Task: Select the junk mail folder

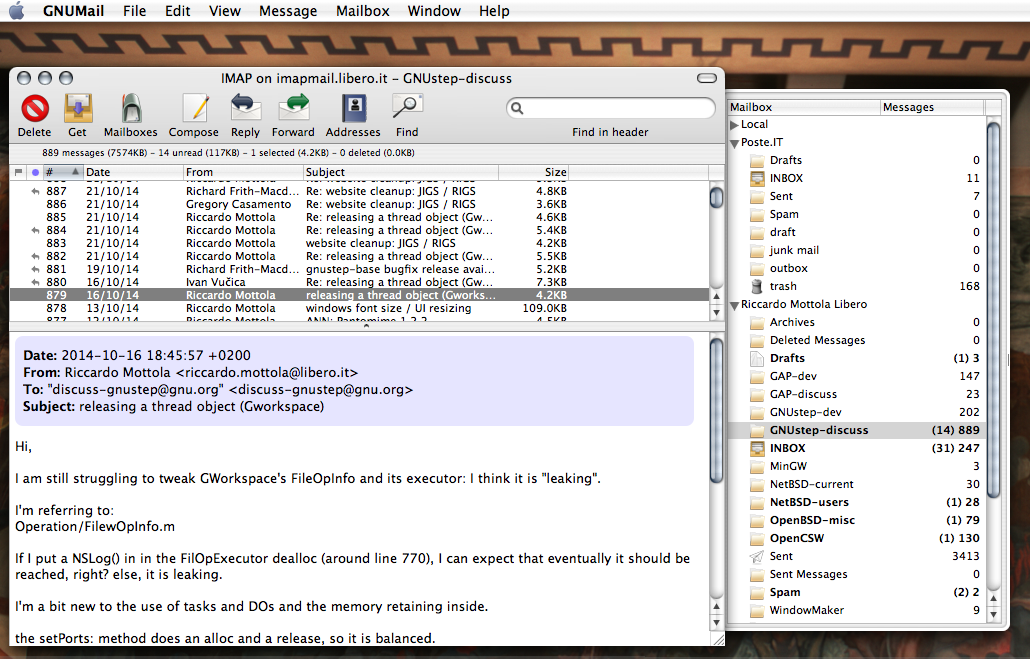Action: pyautogui.click(x=857, y=250)
